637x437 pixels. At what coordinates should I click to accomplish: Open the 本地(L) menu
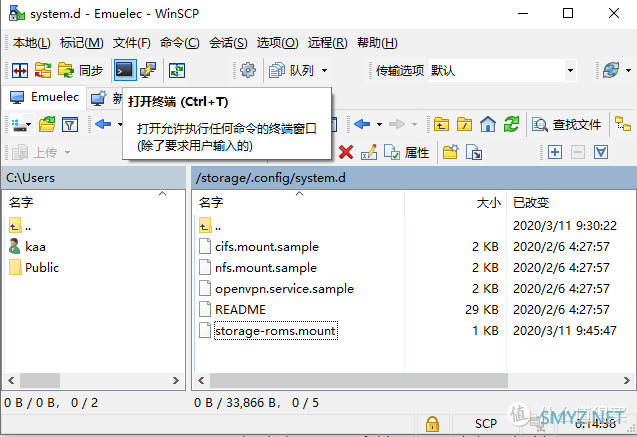[32, 43]
